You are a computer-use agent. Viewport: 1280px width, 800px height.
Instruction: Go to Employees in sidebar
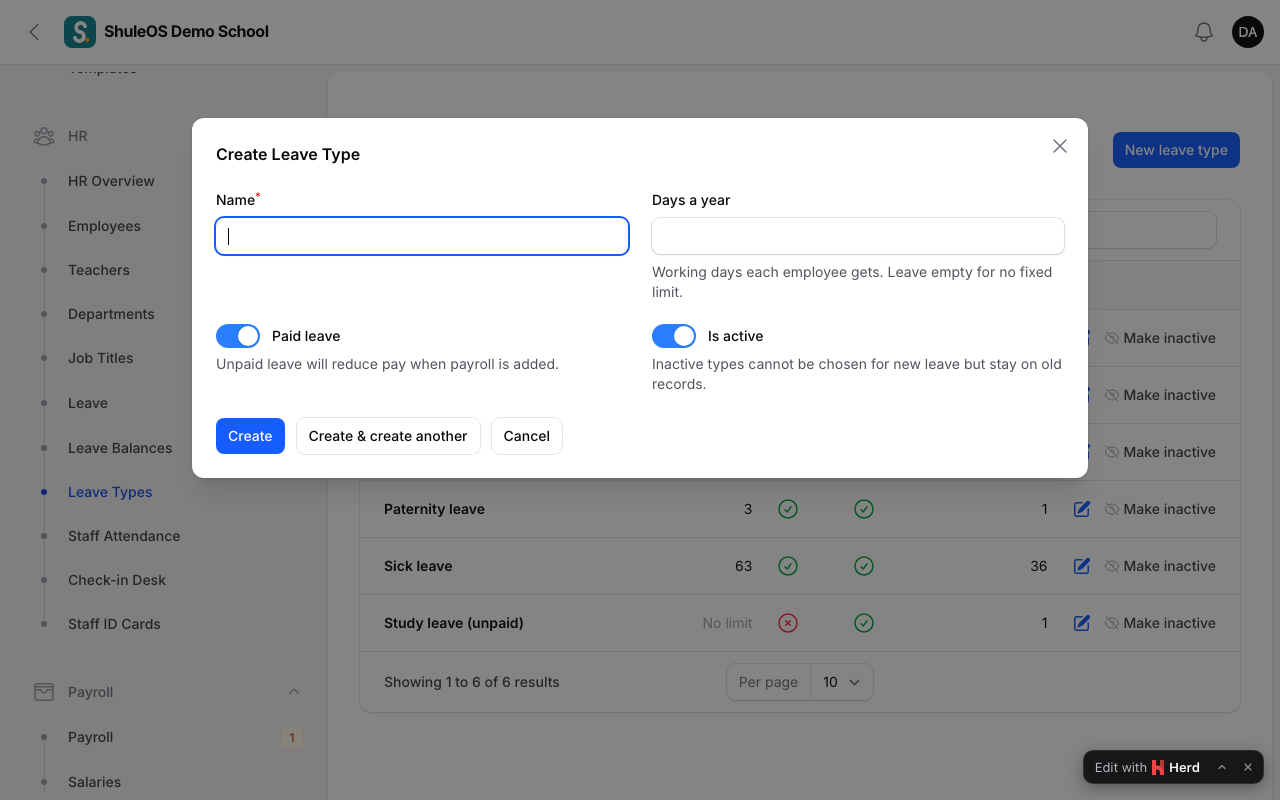click(x=104, y=226)
